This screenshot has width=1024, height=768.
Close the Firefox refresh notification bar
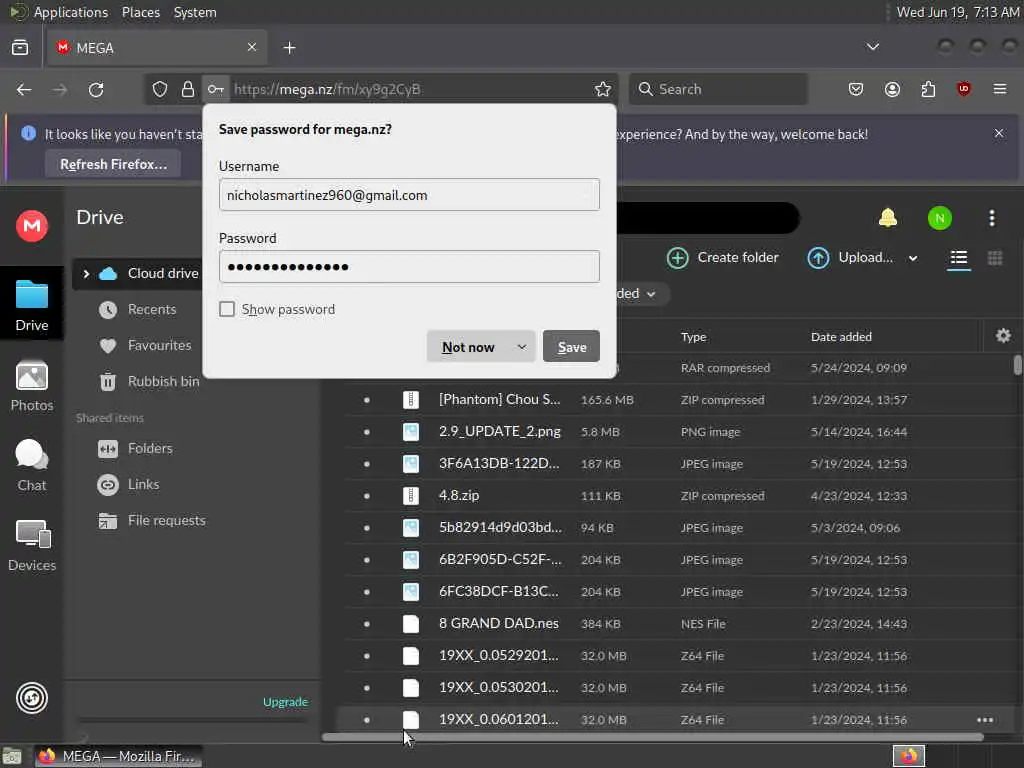click(999, 133)
